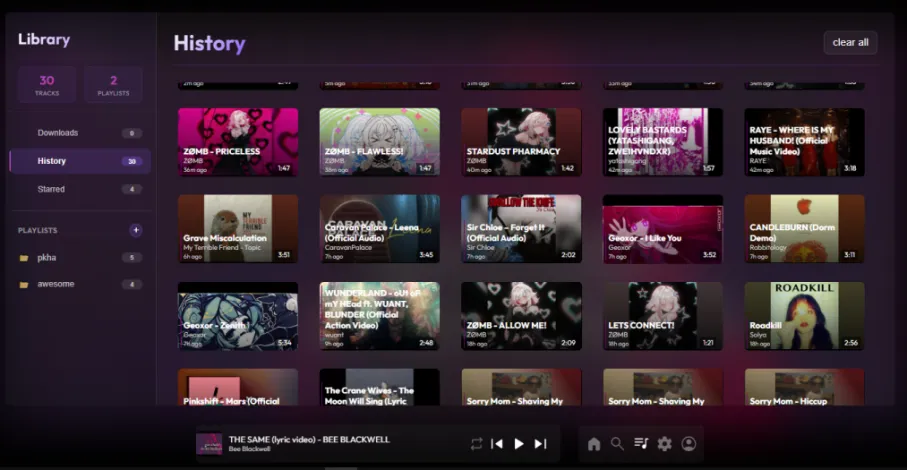Open settings with the gear icon
Screen dimensions: 907x470
[x=664, y=443]
